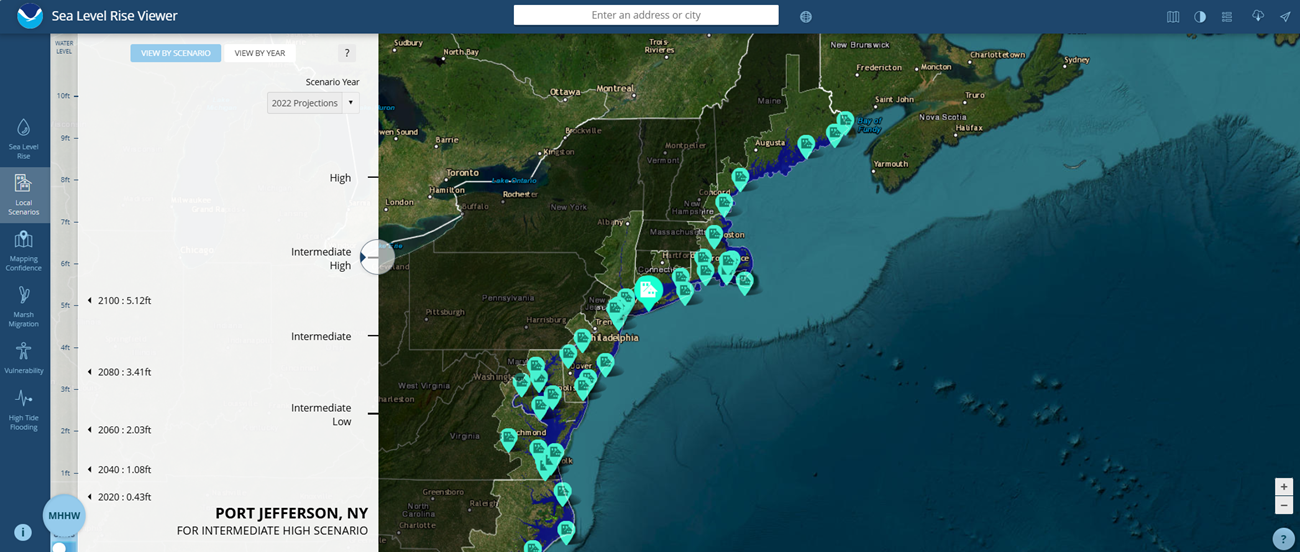Viewport: 1300px width, 552px height.
Task: Open the legend list icon
Action: pos(1227,17)
